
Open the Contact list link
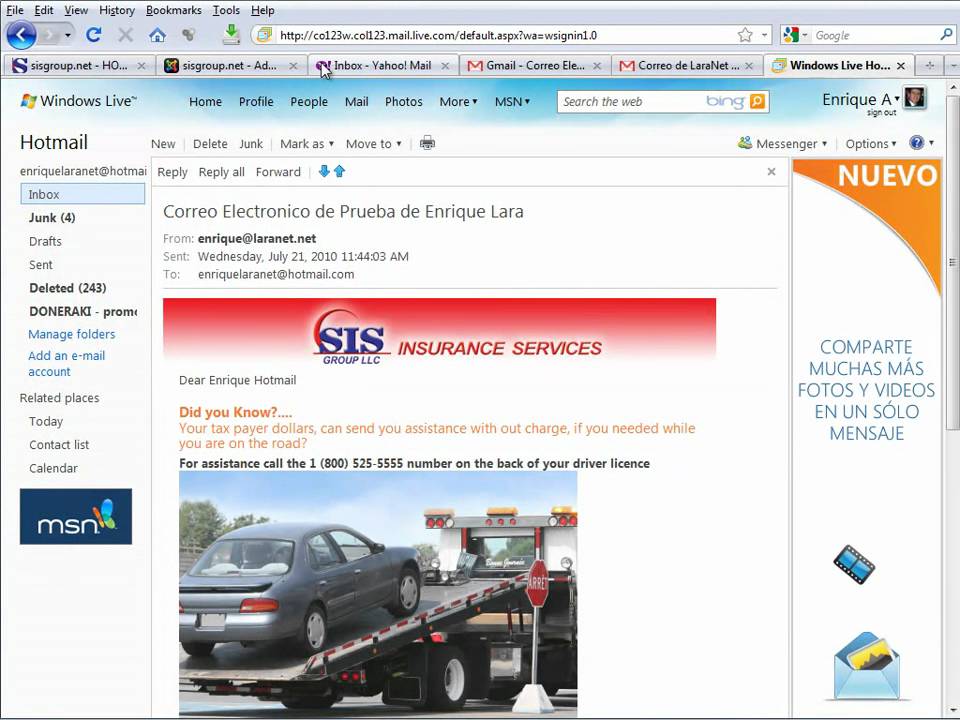click(x=59, y=444)
